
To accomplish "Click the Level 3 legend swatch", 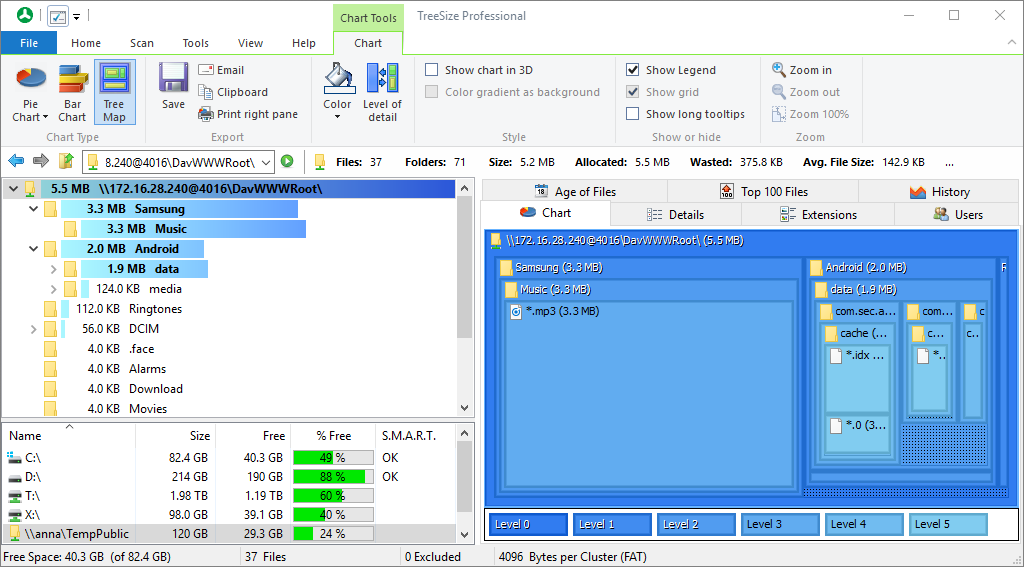I will pyautogui.click(x=780, y=524).
